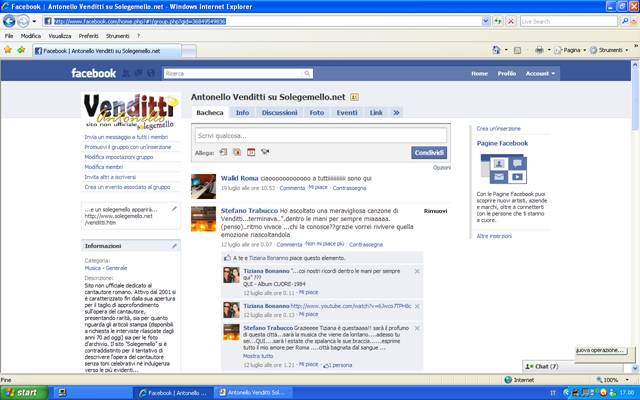Click the Stop loading red X icon
640x400 pixels.
[x=511, y=21]
